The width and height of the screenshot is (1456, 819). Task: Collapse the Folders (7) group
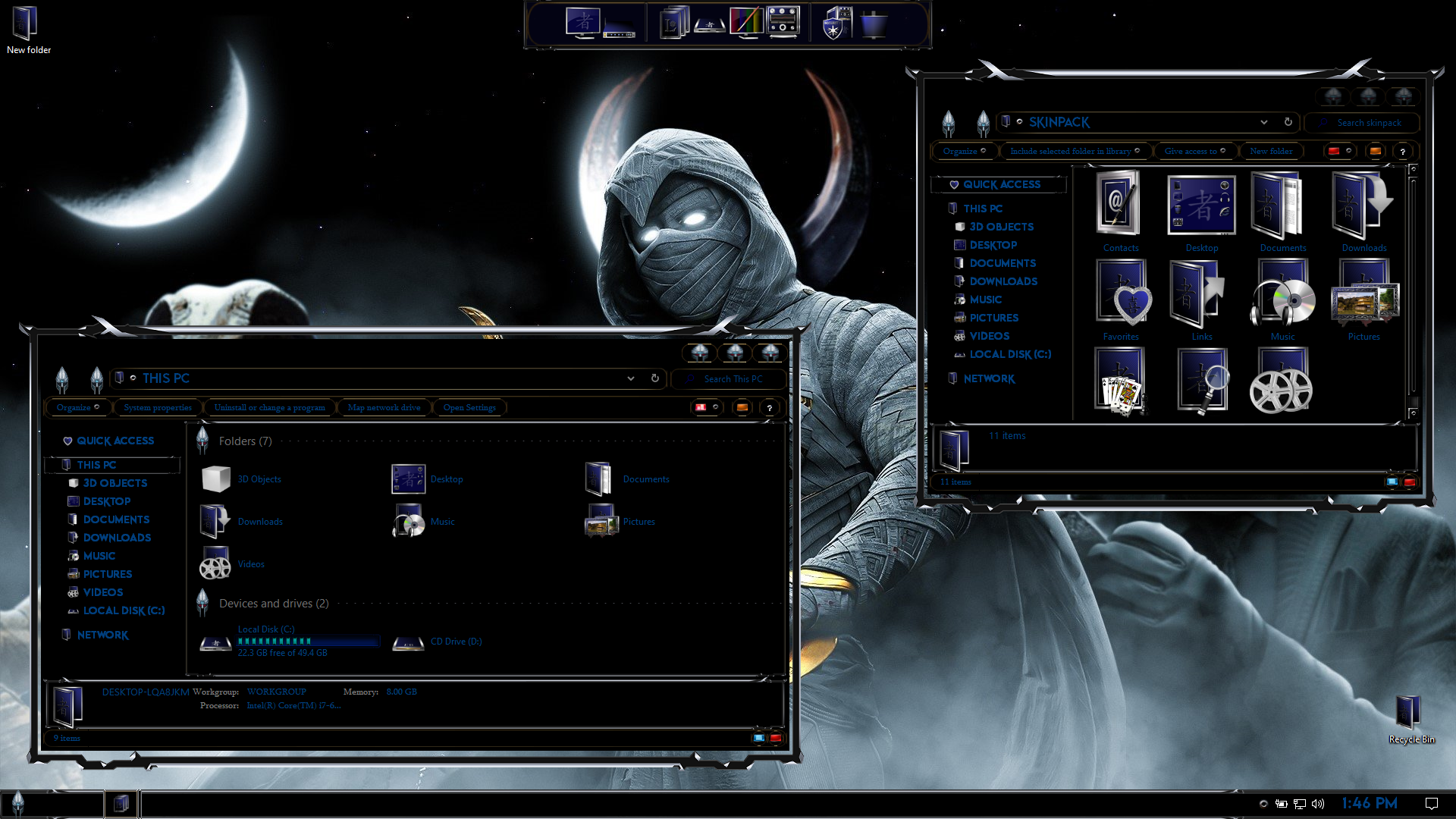click(202, 441)
